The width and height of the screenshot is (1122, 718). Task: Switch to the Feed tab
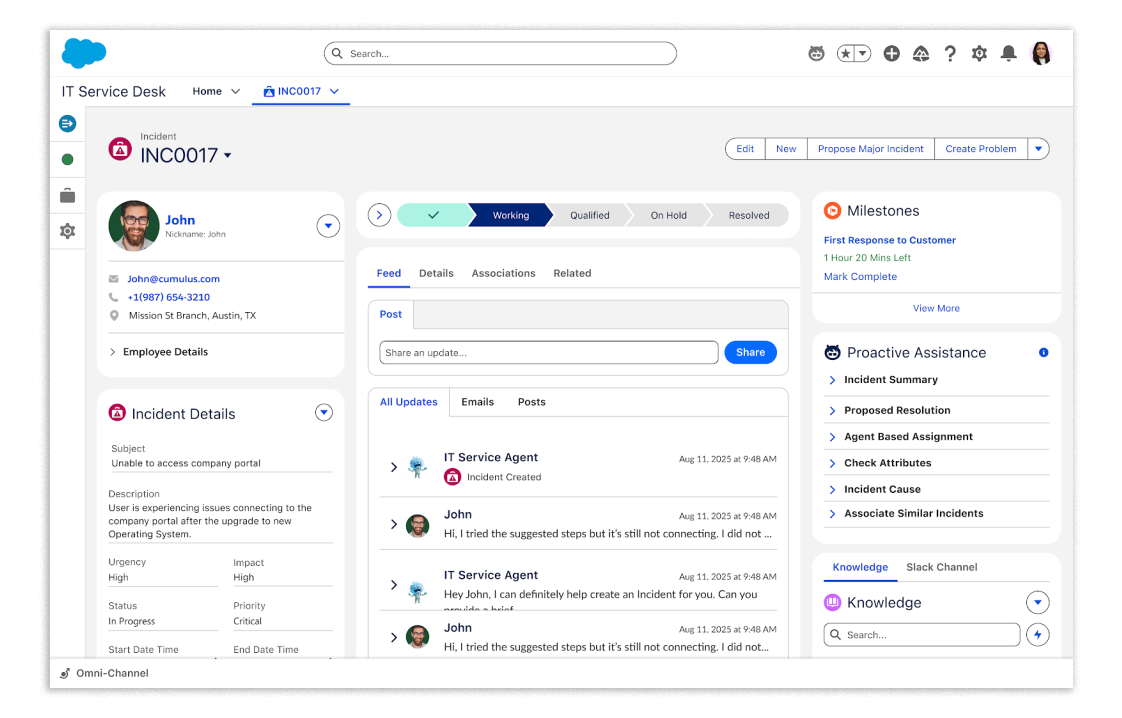389,273
